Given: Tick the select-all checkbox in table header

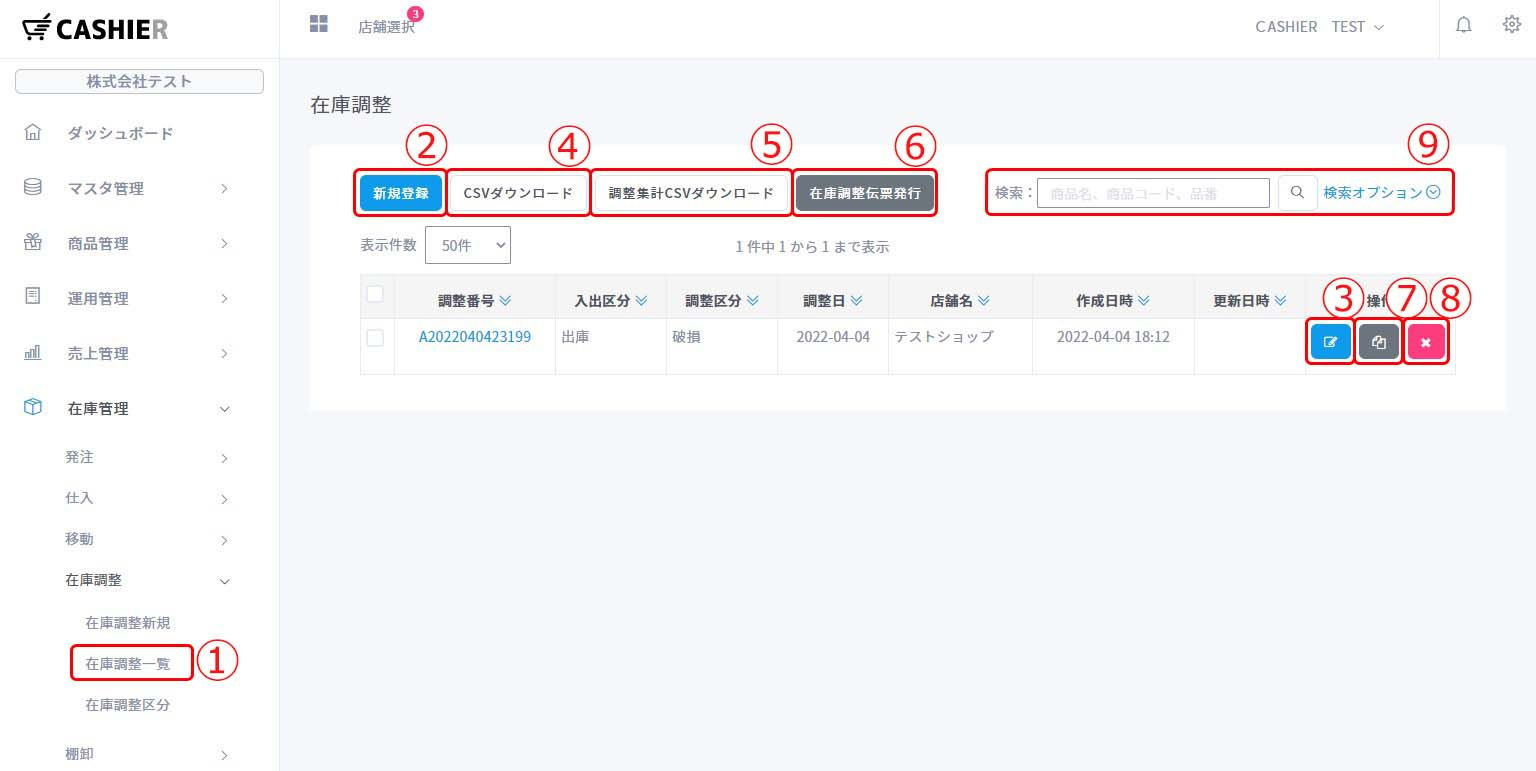Looking at the screenshot, I should pyautogui.click(x=375, y=294).
